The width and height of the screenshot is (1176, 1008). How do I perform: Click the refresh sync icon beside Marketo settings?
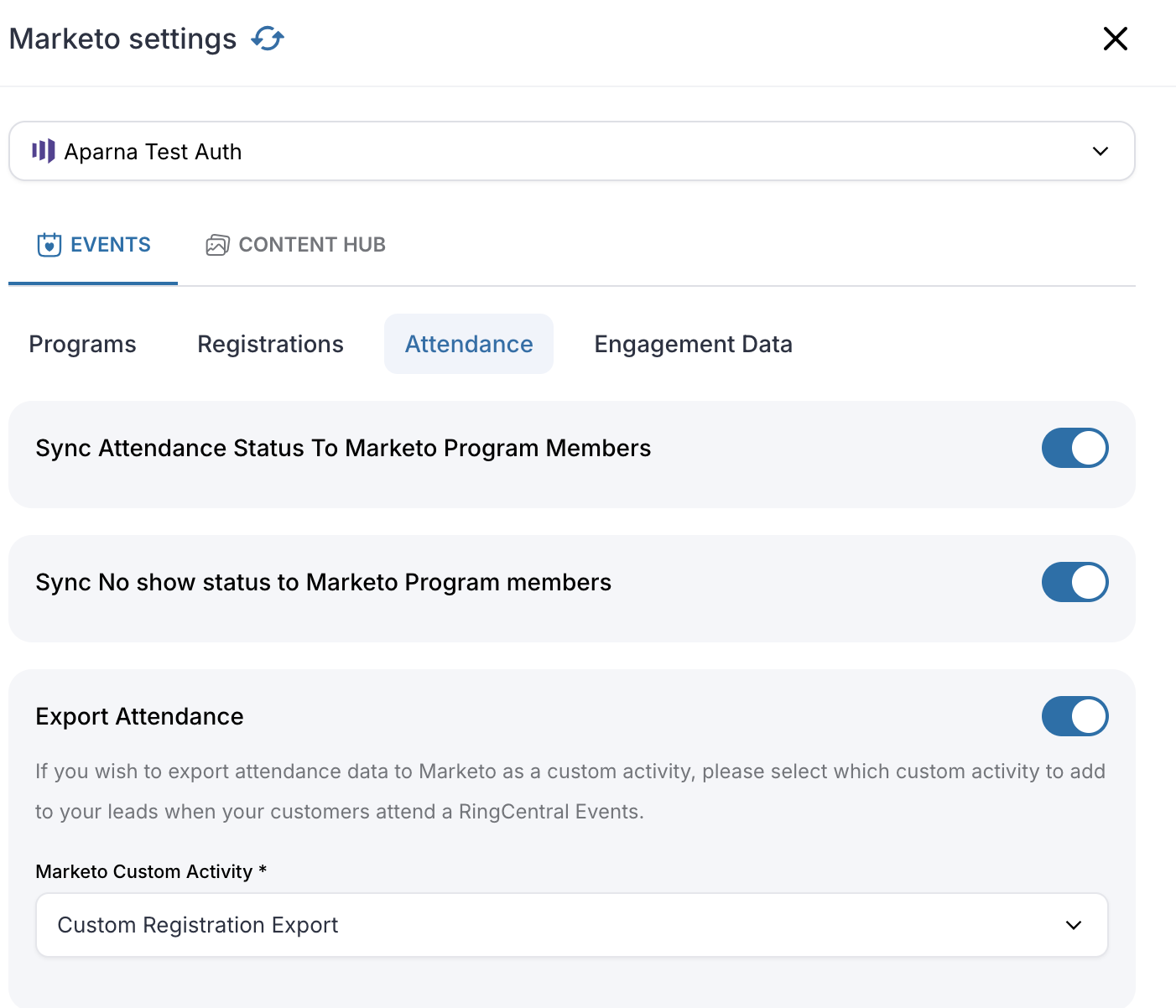click(268, 39)
